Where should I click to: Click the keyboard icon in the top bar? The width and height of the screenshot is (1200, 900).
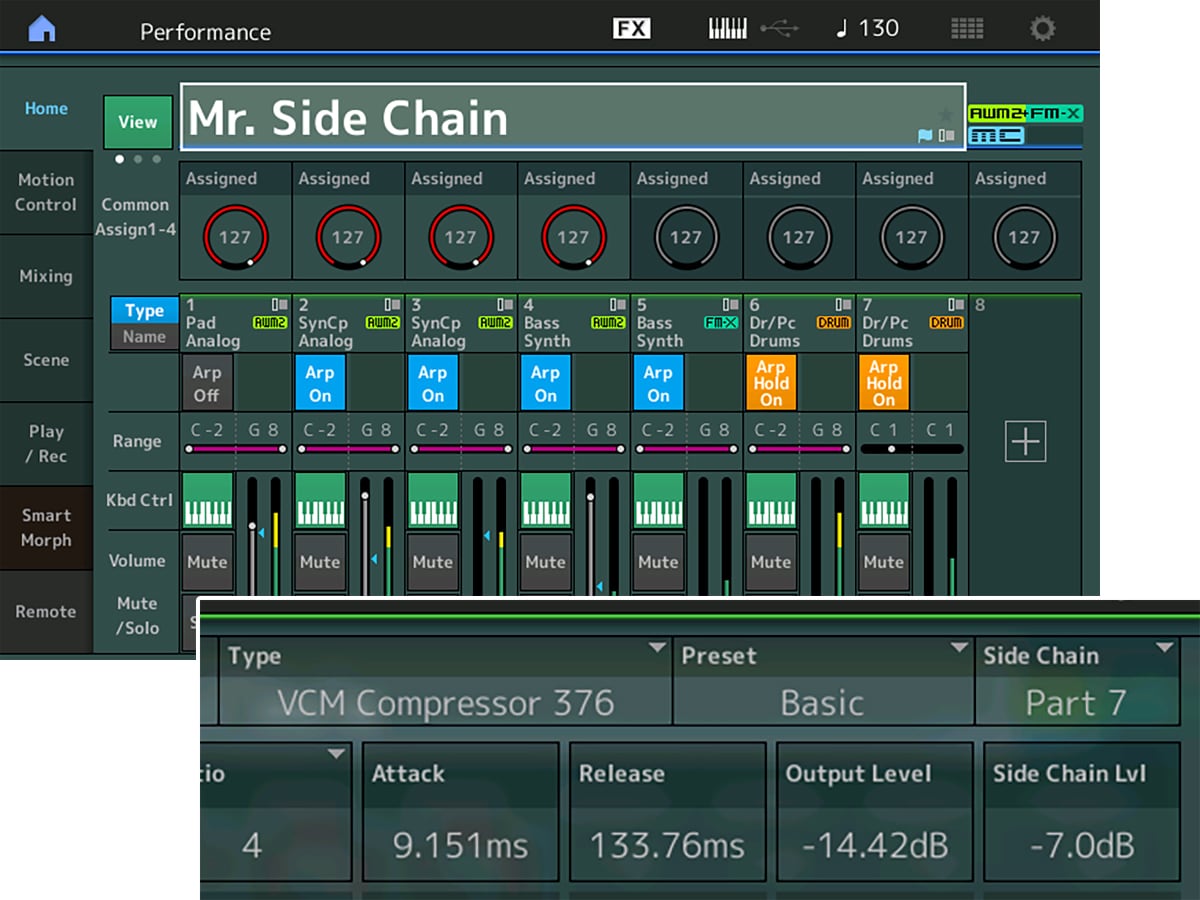coord(728,27)
